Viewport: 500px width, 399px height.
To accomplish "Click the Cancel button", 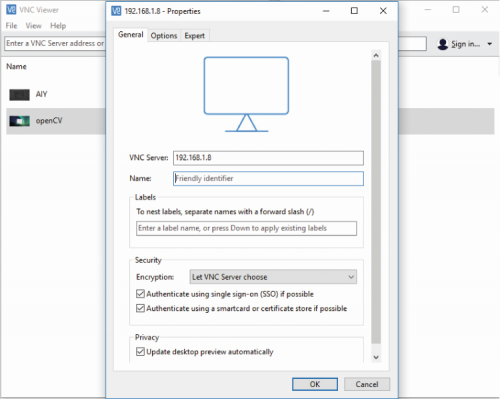I will pos(367,384).
